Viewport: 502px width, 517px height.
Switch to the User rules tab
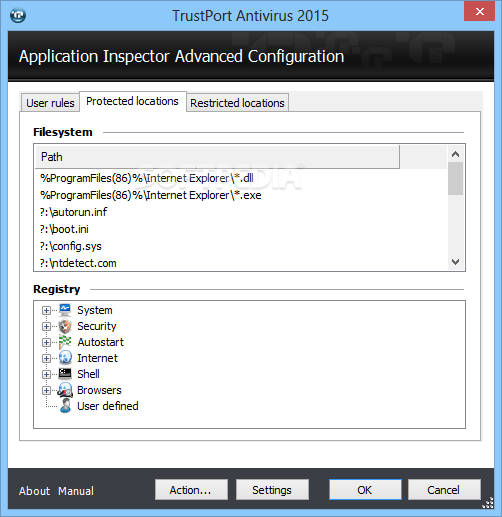[x=50, y=103]
